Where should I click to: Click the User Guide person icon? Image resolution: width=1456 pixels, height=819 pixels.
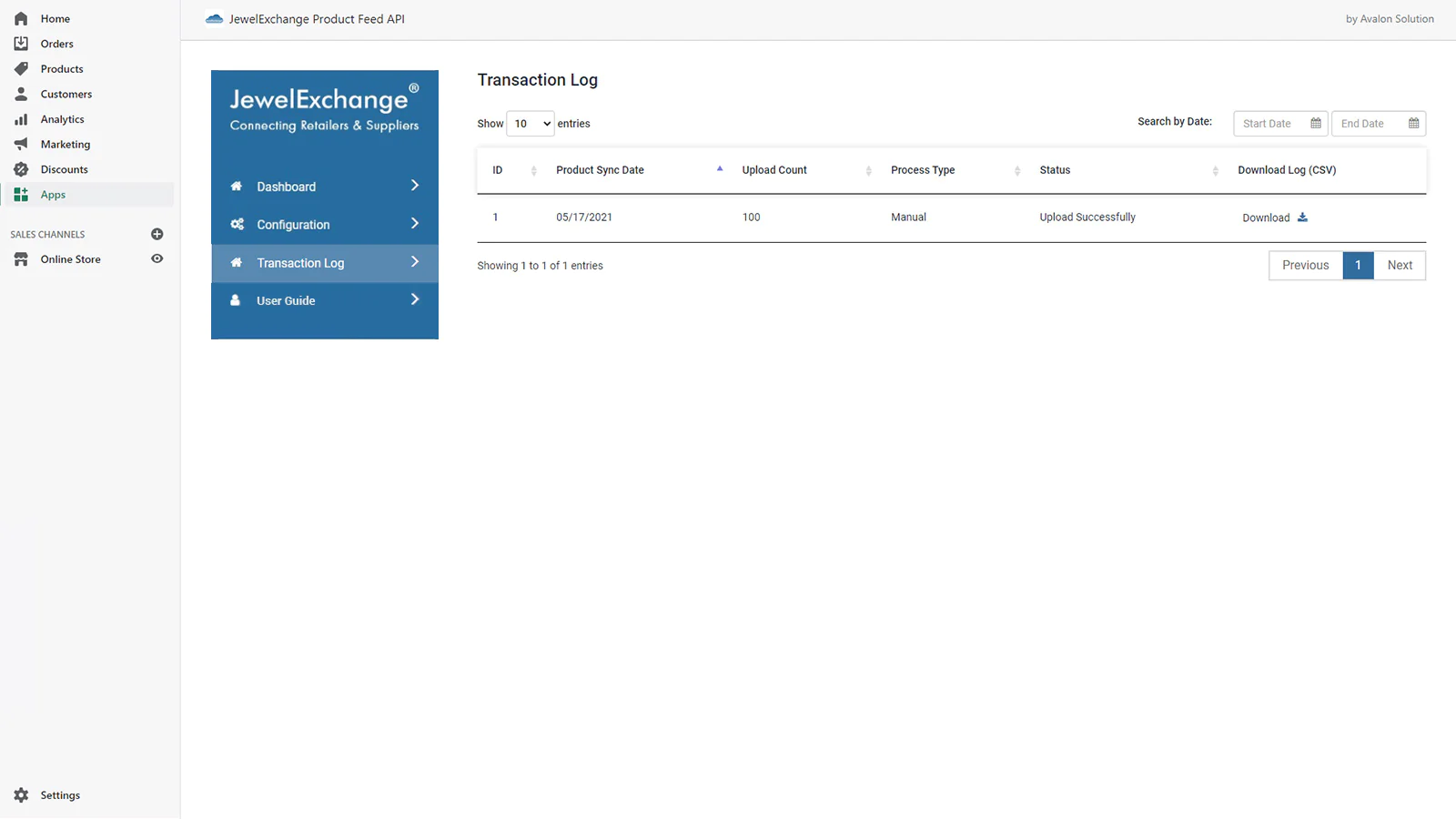click(x=236, y=299)
